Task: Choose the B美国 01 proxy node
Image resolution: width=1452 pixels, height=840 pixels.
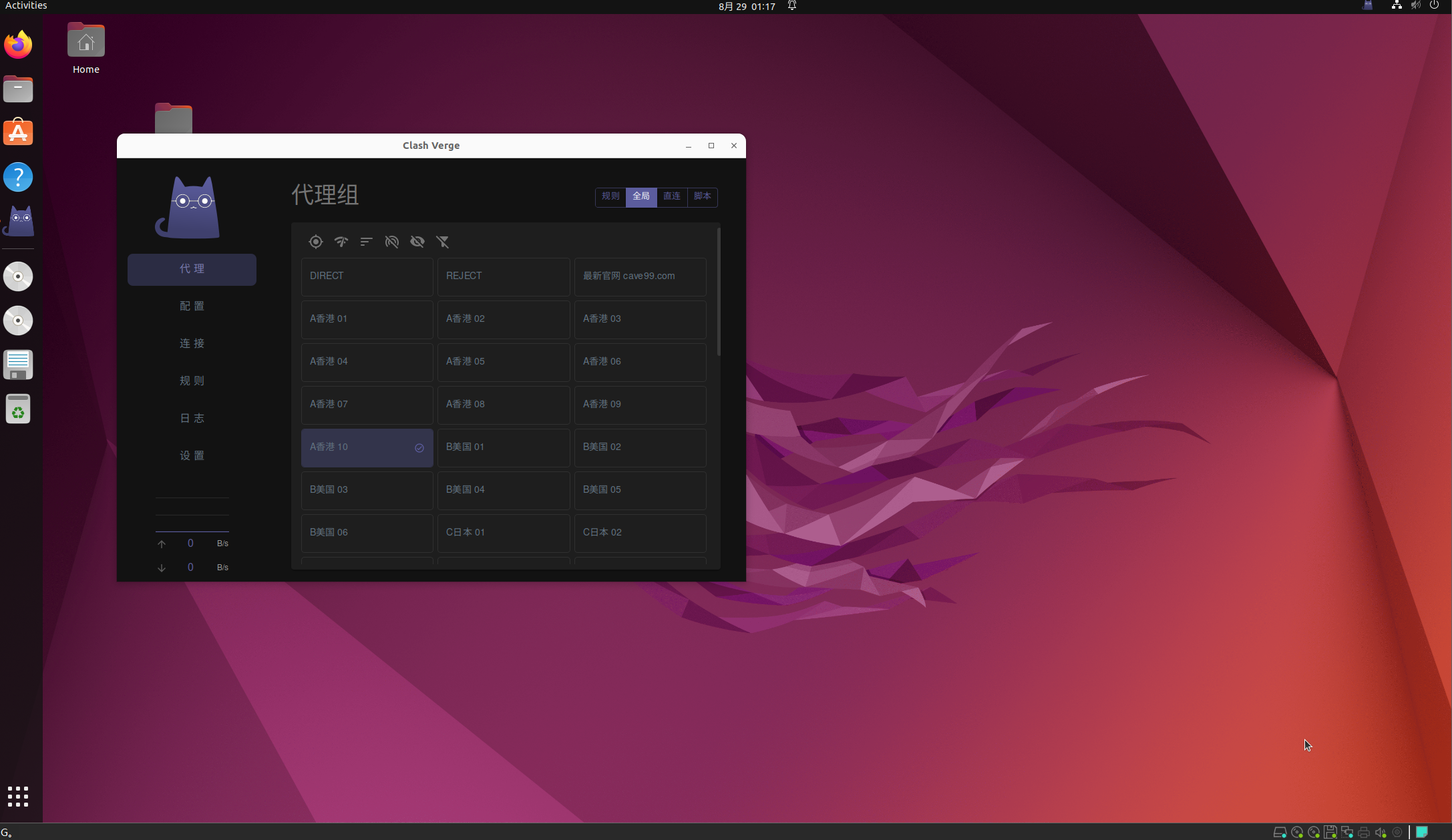Action: pyautogui.click(x=503, y=447)
